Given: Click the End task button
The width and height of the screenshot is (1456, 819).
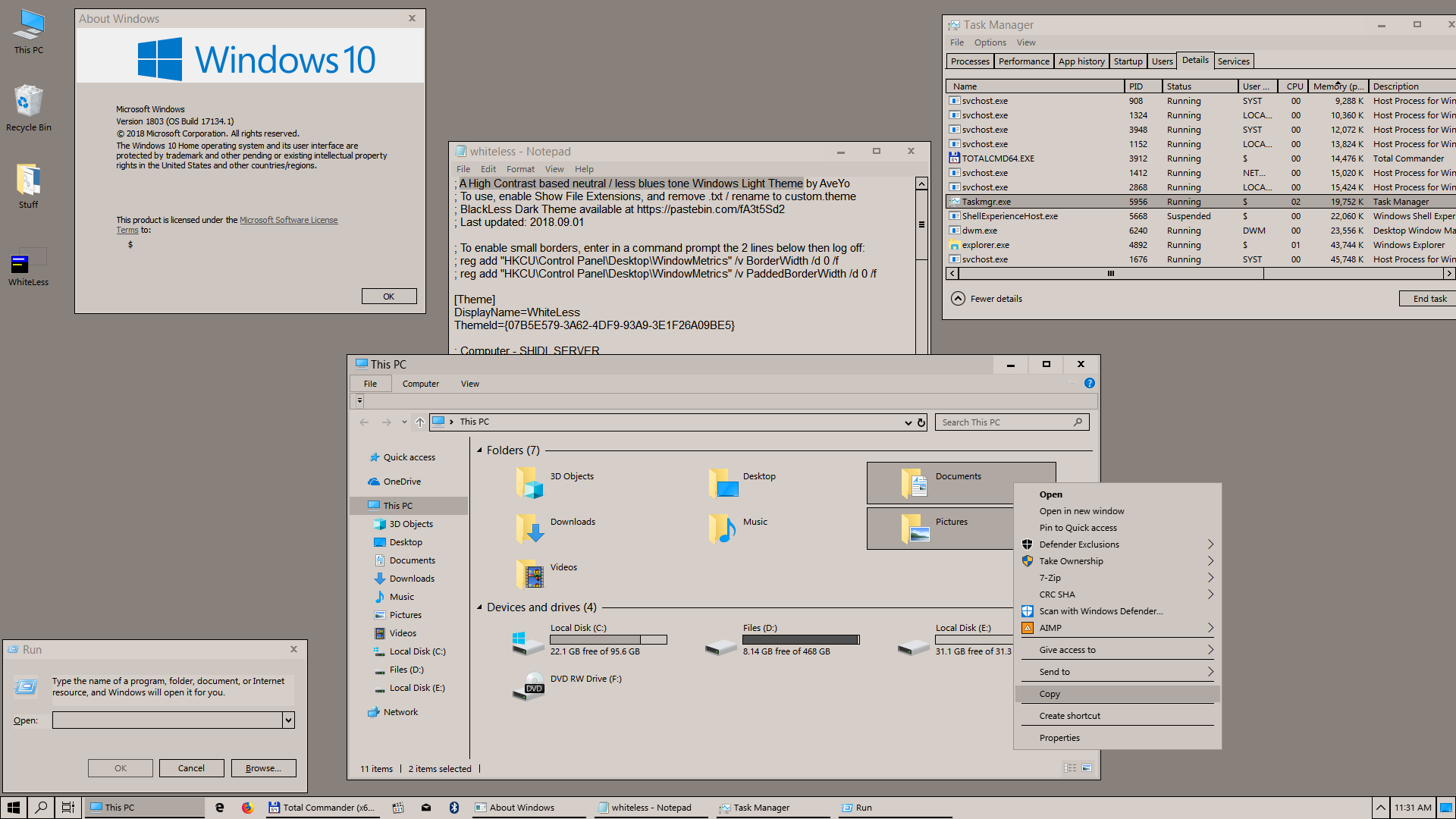Looking at the screenshot, I should pos(1429,299).
